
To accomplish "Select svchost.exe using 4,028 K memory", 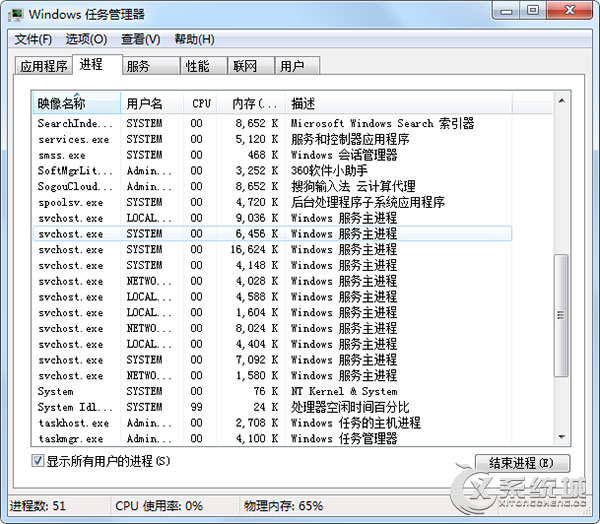I will coord(272,281).
